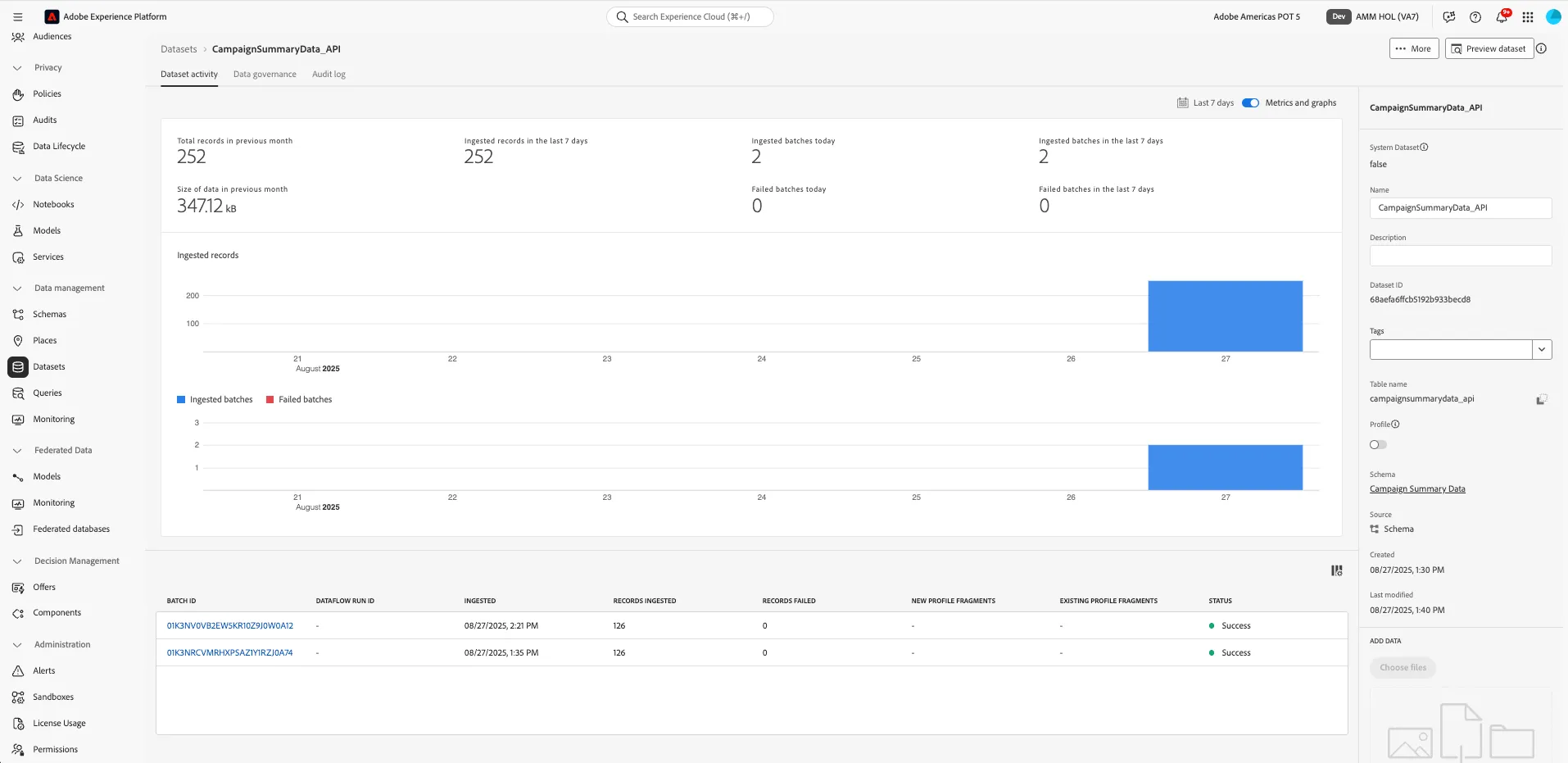Edit the dataset Name field
This screenshot has width=1568, height=763.
pos(1461,208)
